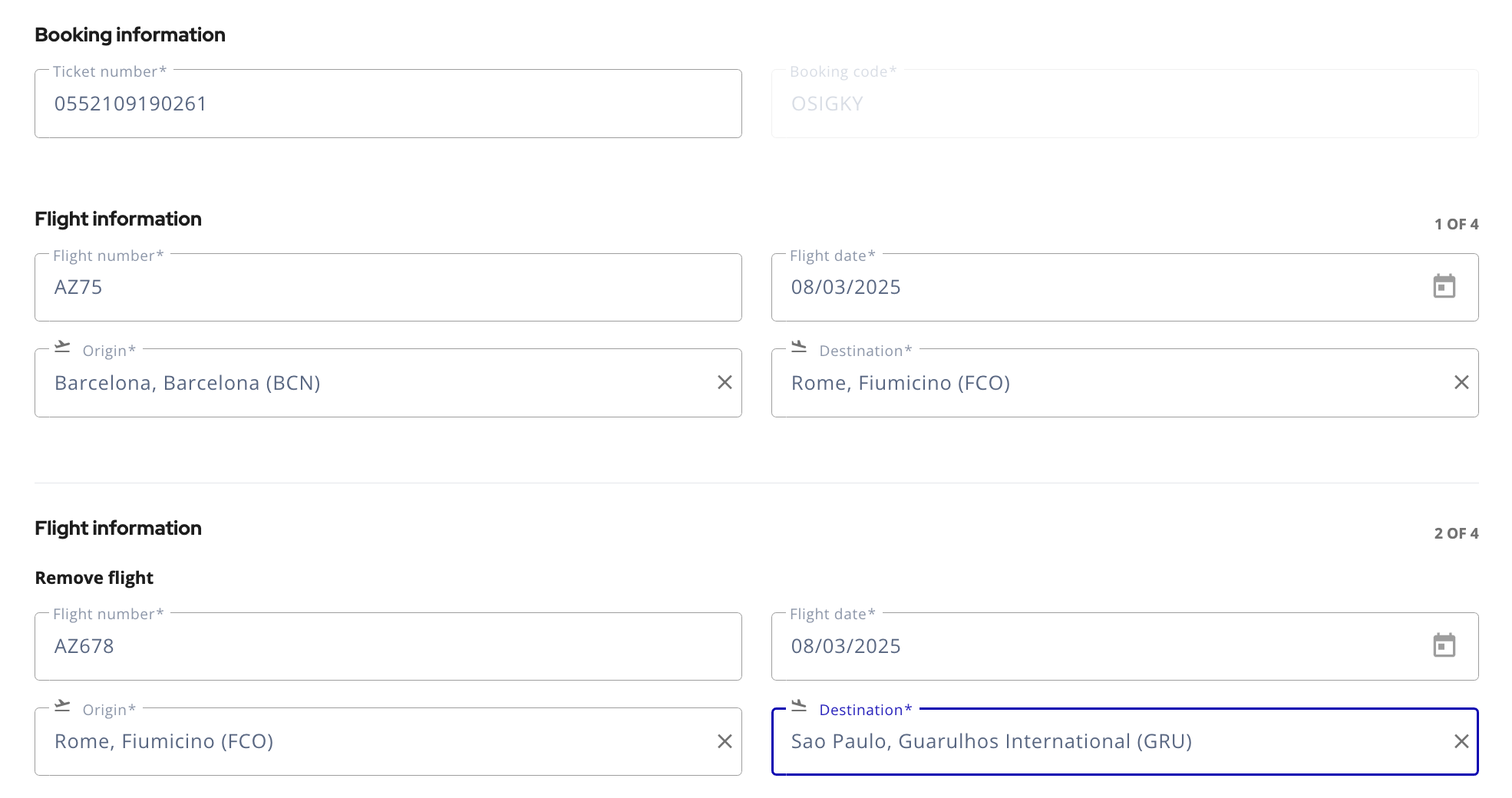Image resolution: width=1512 pixels, height=798 pixels.
Task: Click landing plane icon beside second flight Destination
Action: point(799,705)
